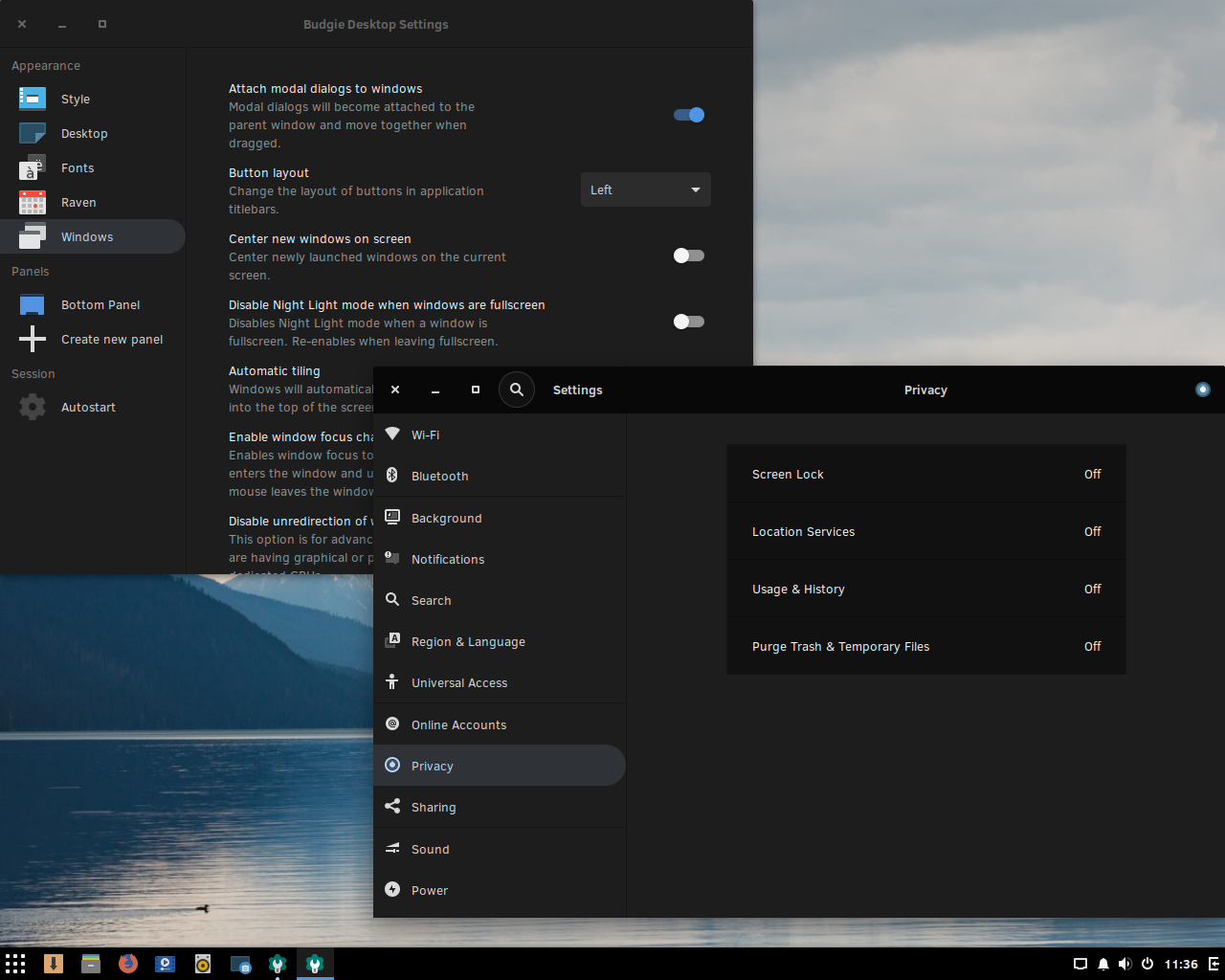Screen dimensions: 1225x980
Task: Open the applications menu grid in taskbar
Action: point(15,964)
